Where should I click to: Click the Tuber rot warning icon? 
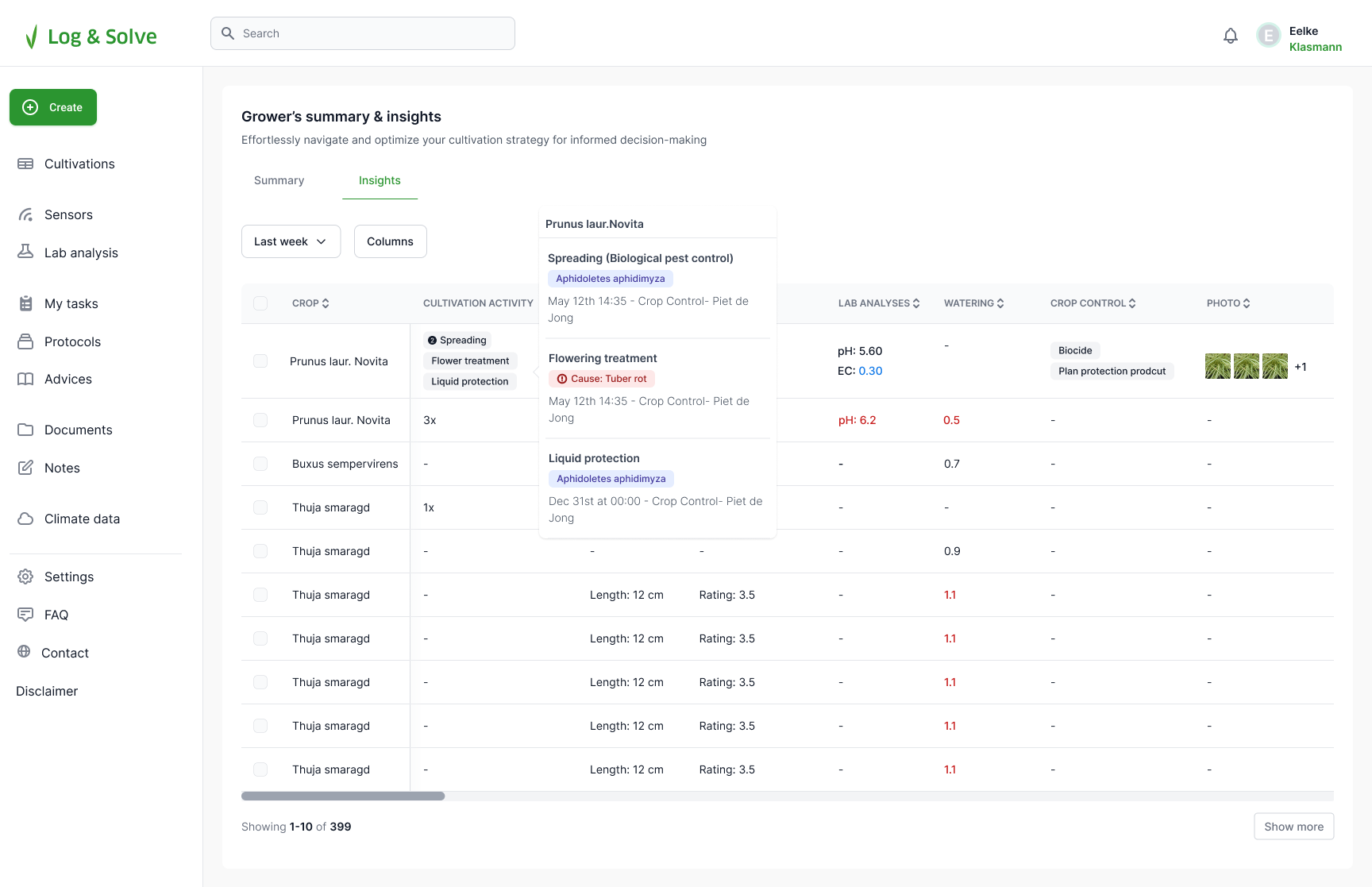point(562,379)
